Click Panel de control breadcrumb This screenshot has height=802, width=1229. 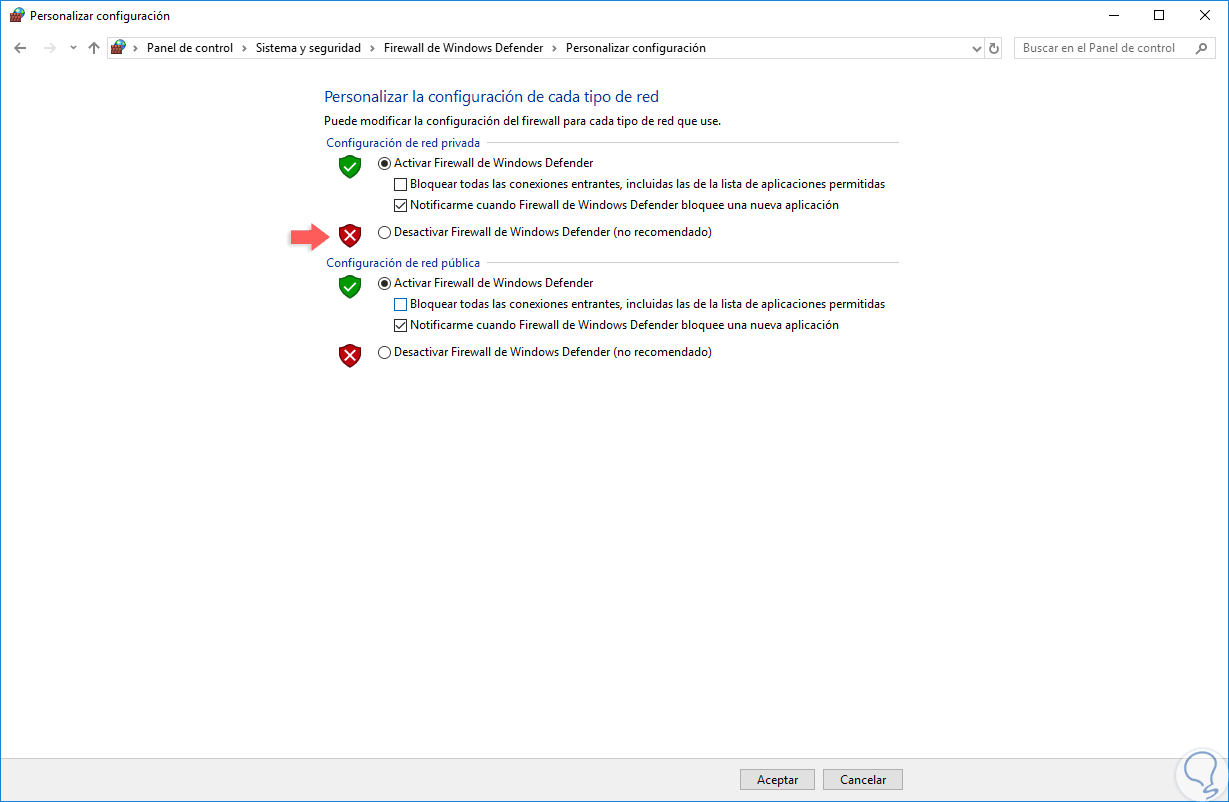(190, 48)
